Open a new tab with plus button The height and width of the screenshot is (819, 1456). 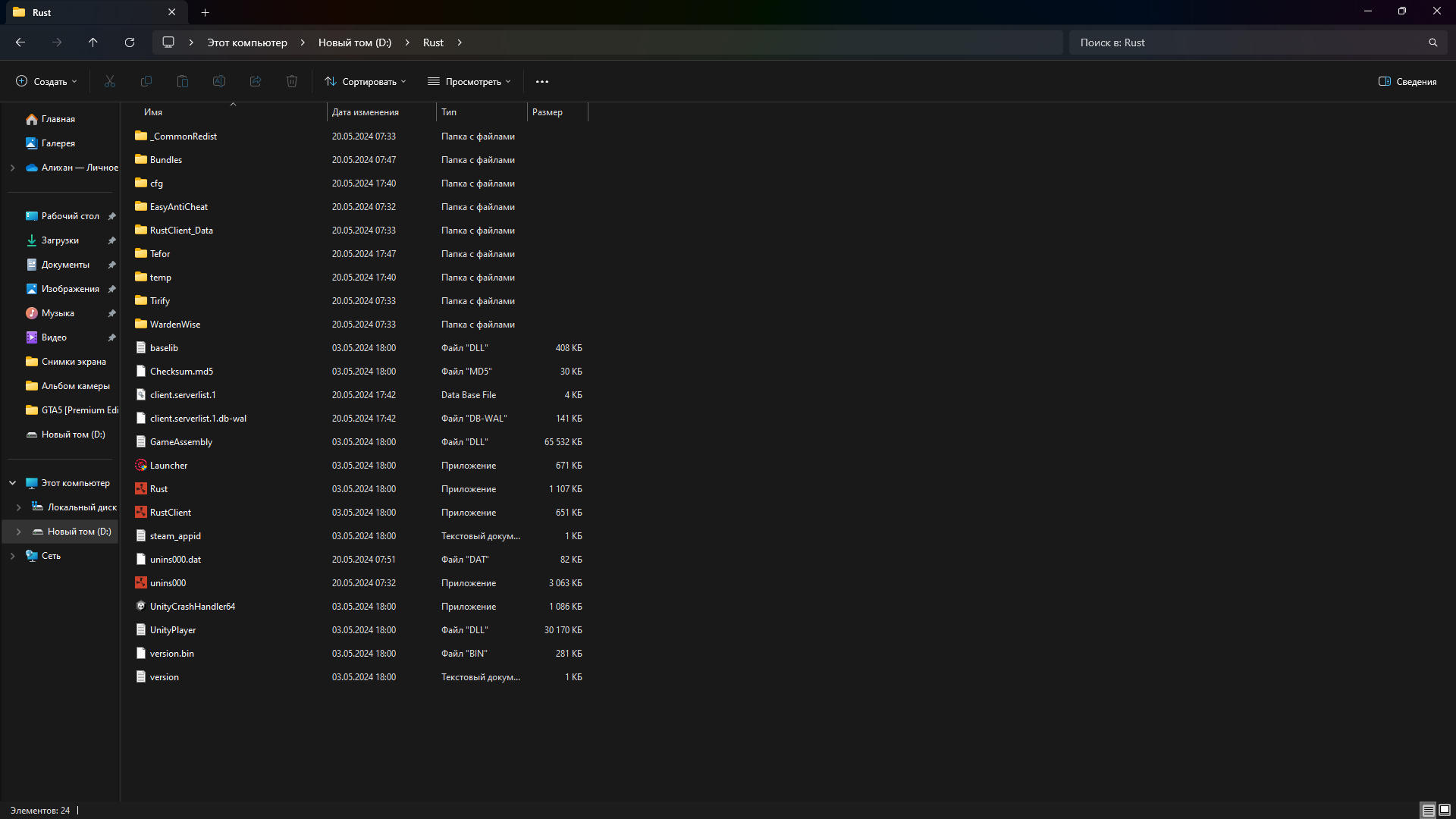point(206,12)
